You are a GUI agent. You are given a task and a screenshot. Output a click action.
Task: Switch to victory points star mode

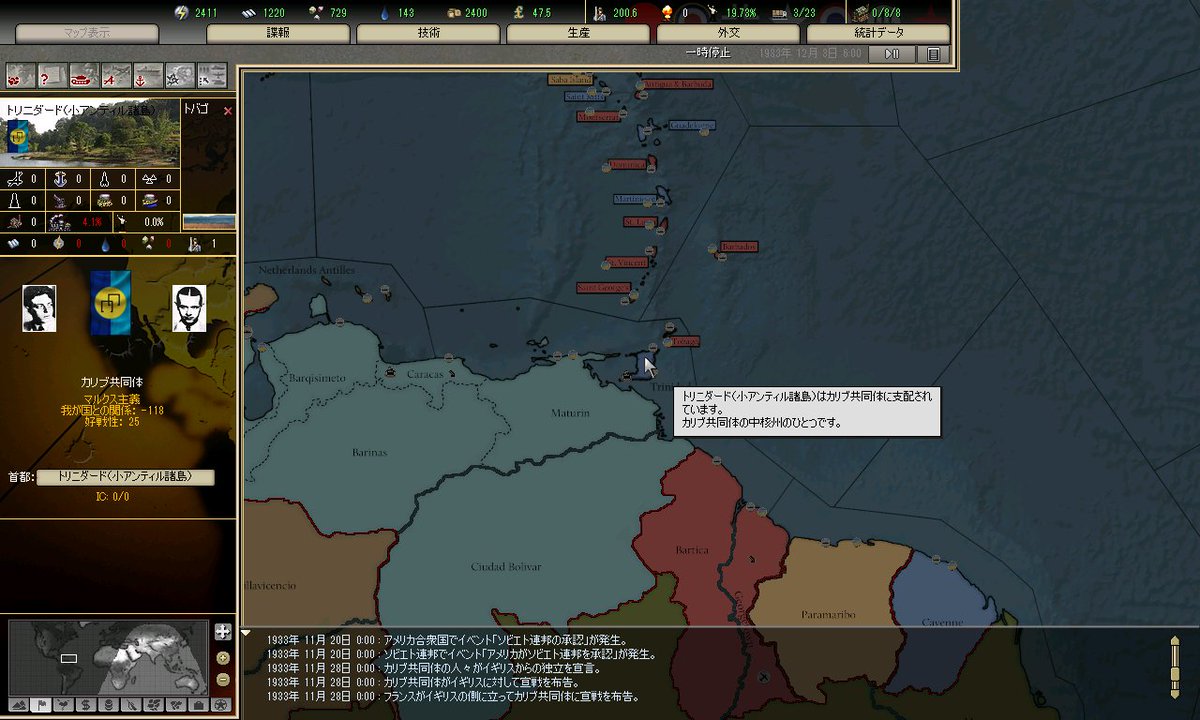222,705
